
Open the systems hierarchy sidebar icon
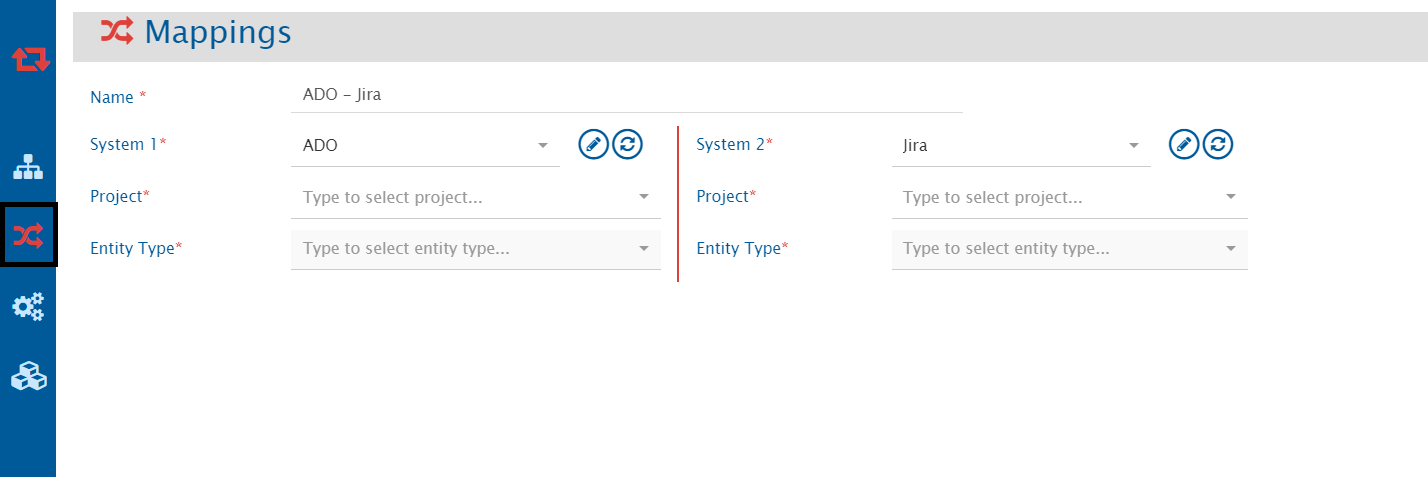[x=28, y=166]
